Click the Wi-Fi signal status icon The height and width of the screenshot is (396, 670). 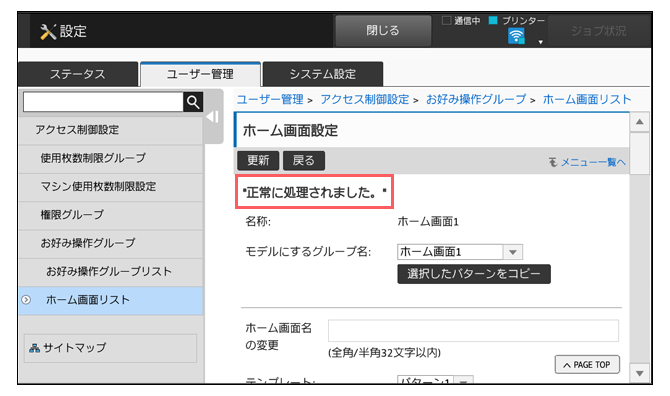click(x=516, y=36)
